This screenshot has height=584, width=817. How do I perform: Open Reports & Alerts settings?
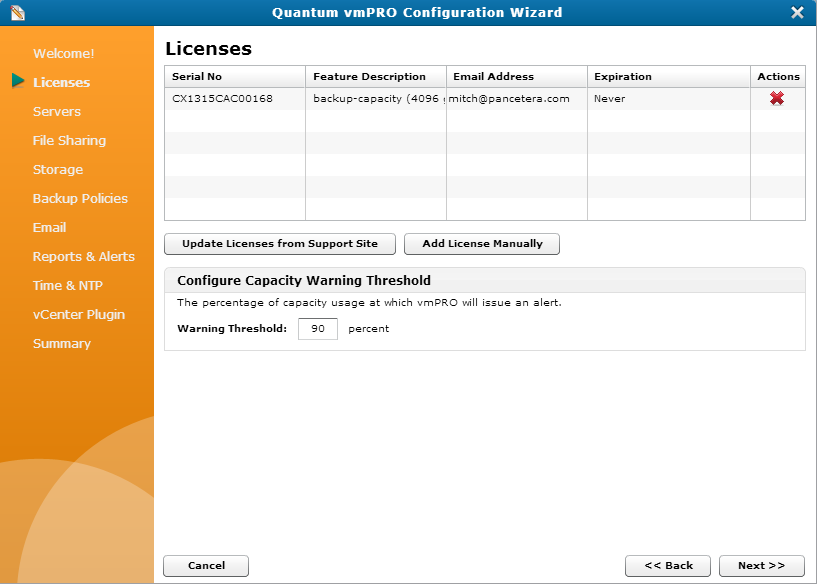83,256
